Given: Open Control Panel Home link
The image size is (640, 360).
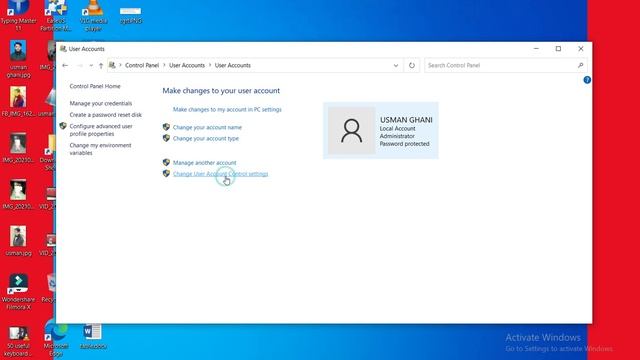Looking at the screenshot, I should 95,86.
